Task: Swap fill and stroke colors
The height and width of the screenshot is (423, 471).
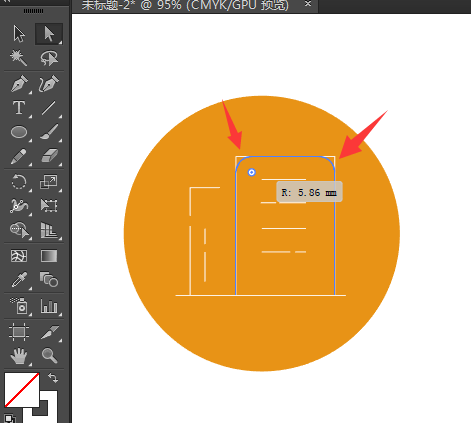Action: click(53, 378)
